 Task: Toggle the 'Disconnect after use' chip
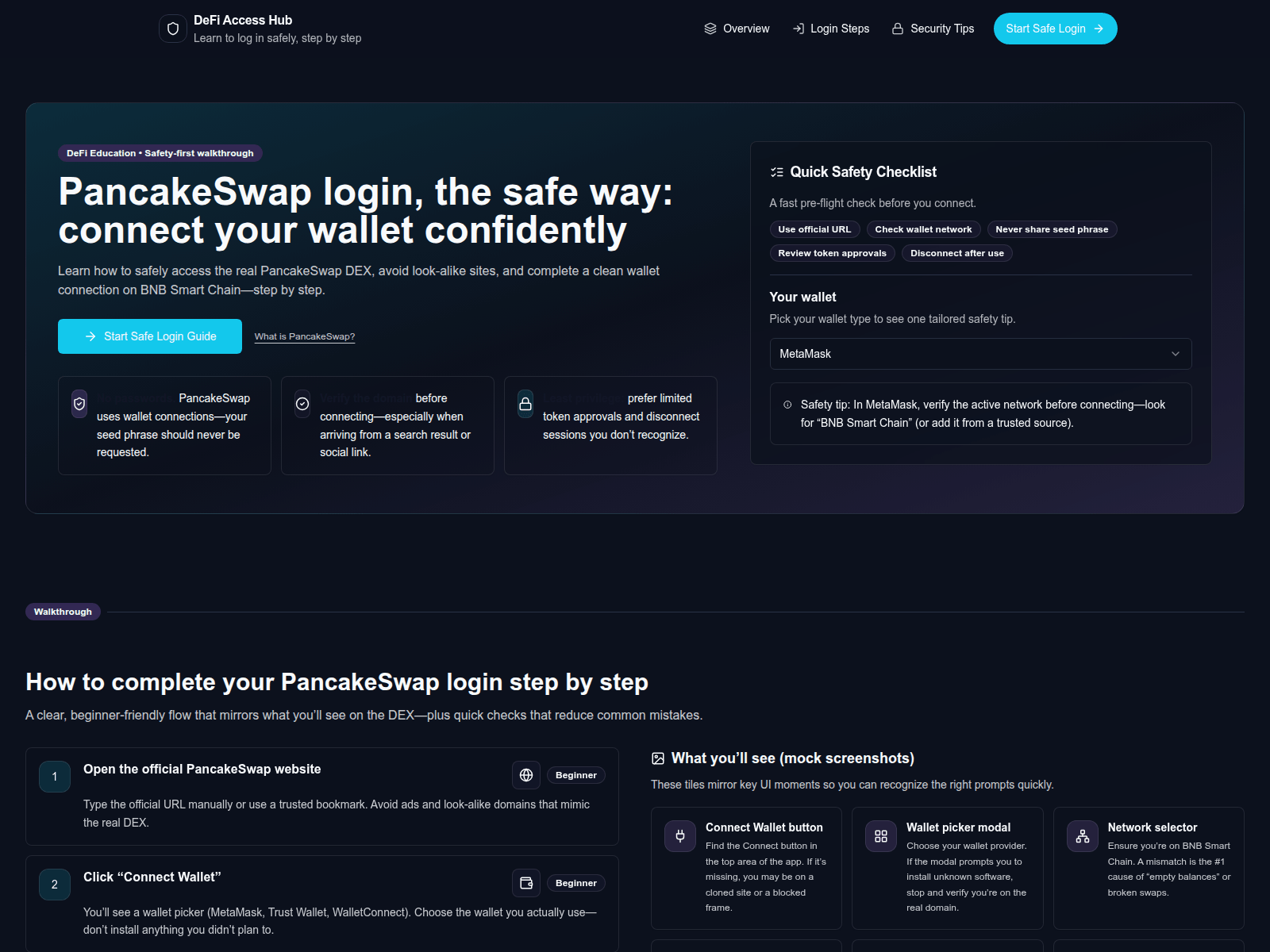click(x=956, y=253)
